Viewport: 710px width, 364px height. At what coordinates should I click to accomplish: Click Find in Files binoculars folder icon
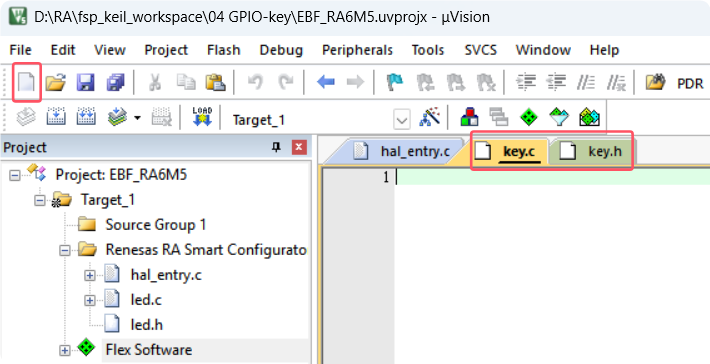(656, 83)
